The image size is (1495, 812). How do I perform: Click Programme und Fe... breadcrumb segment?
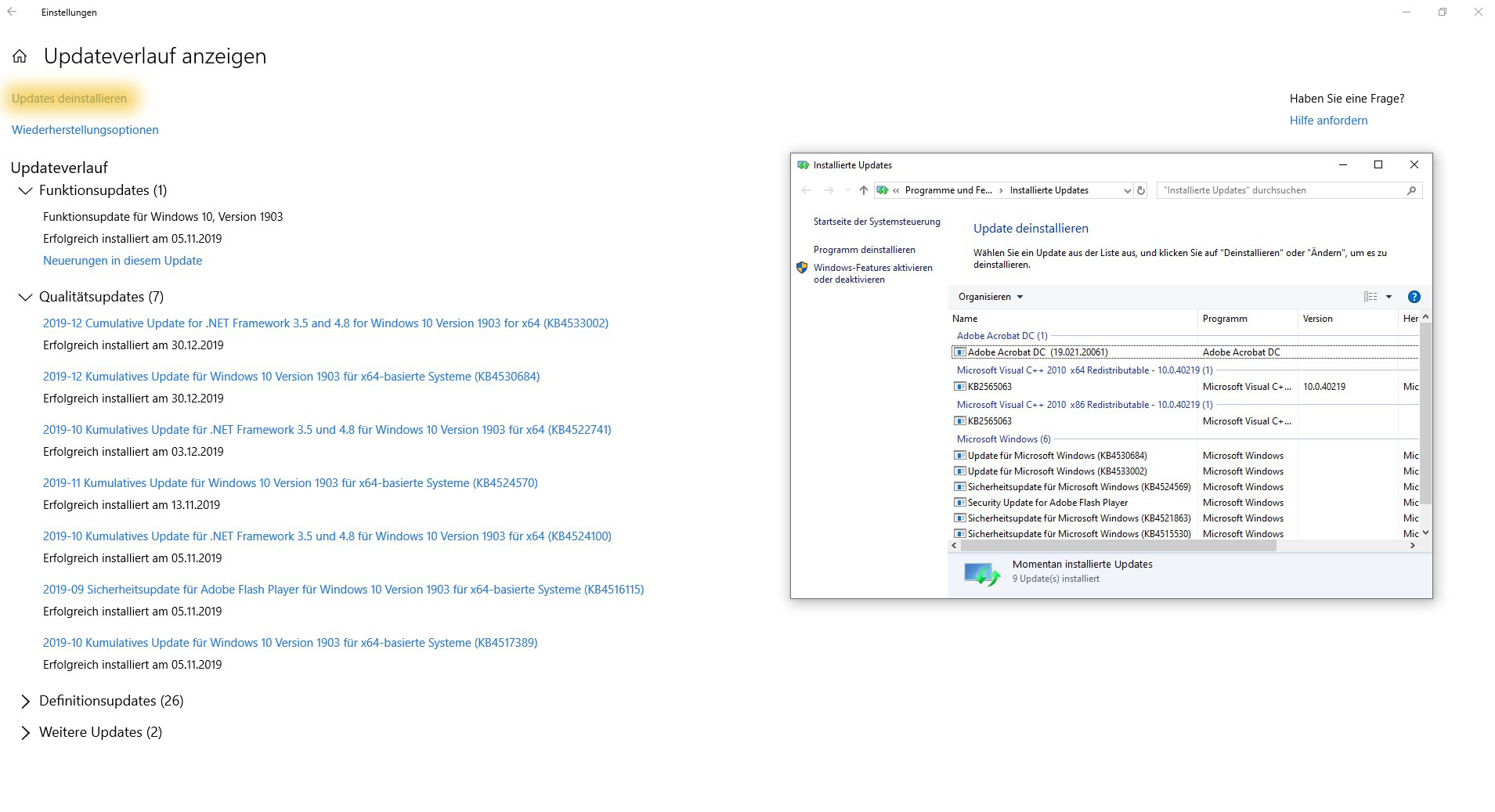tap(948, 190)
